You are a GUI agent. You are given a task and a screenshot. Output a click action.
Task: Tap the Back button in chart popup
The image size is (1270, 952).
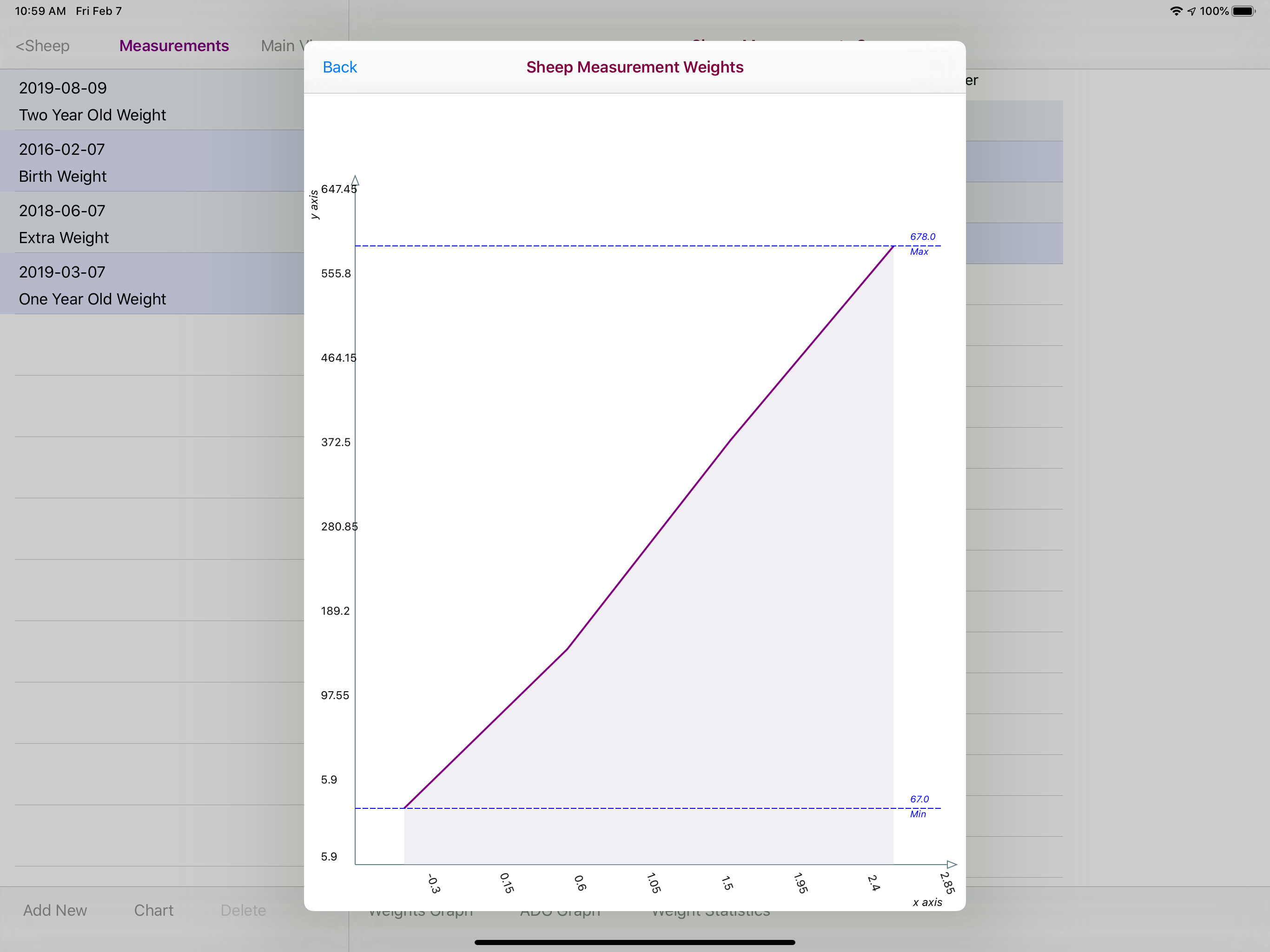339,67
